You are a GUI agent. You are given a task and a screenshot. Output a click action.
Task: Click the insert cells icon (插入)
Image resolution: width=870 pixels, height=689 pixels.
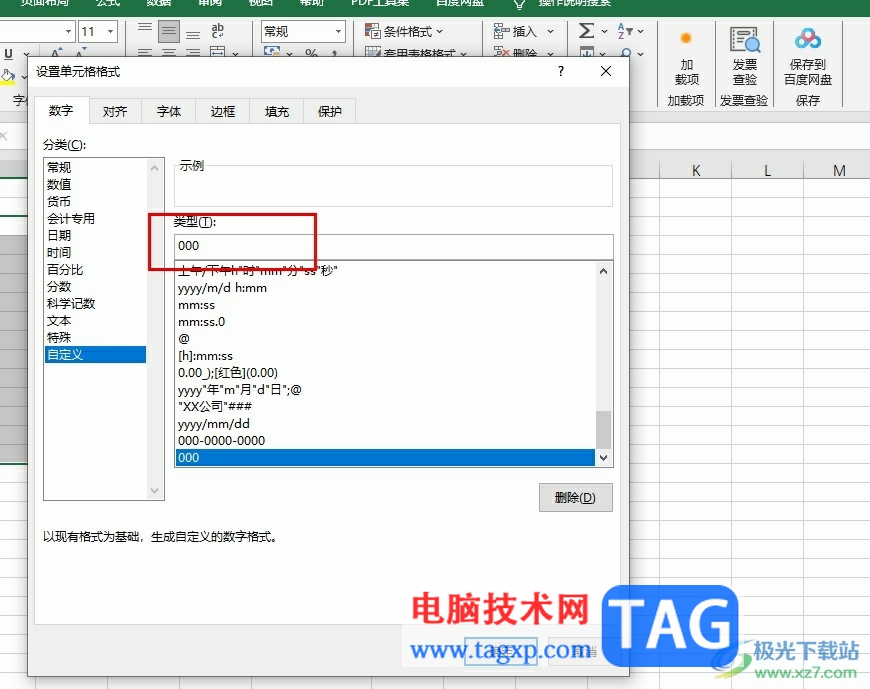click(x=501, y=31)
